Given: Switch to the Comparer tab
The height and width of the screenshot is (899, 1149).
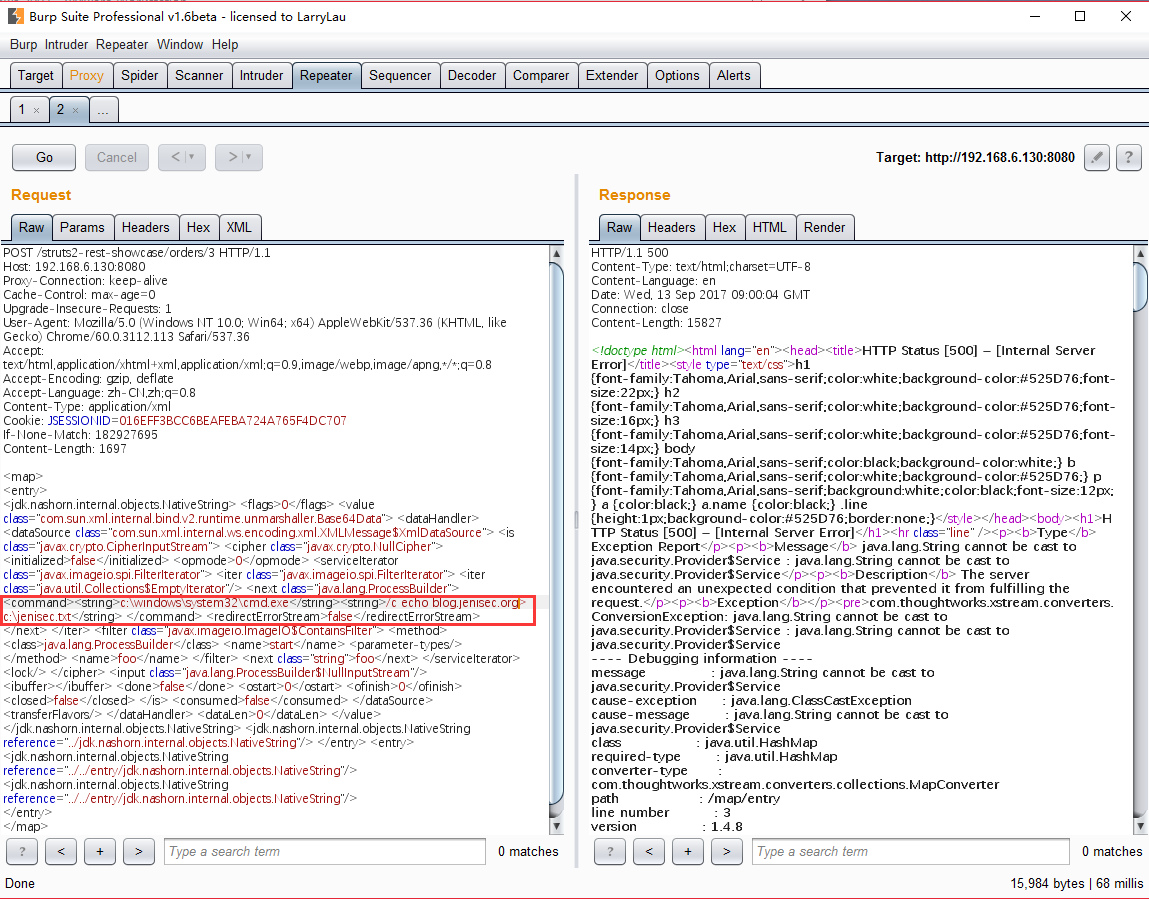Looking at the screenshot, I should click(541, 75).
